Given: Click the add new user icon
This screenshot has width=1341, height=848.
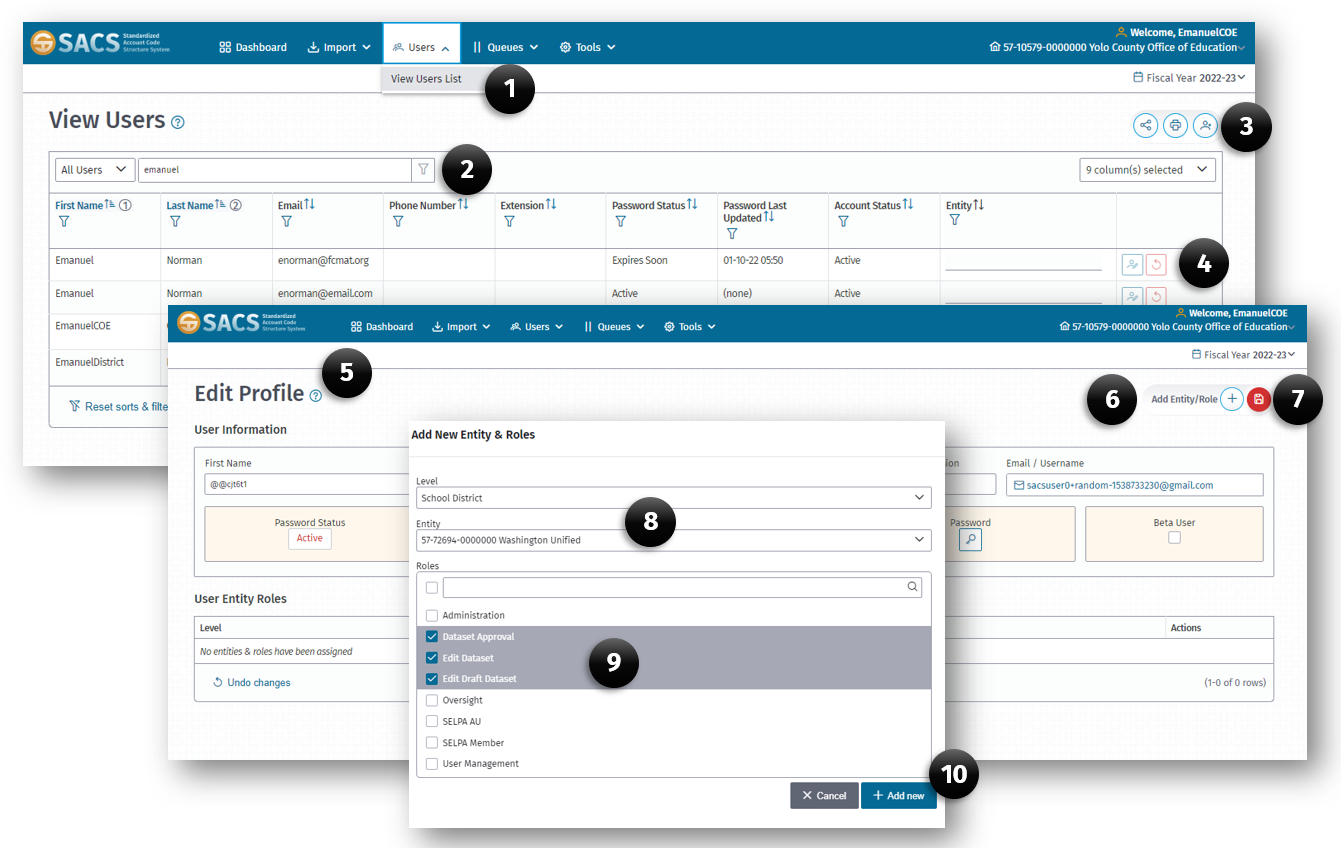Looking at the screenshot, I should pyautogui.click(x=1205, y=125).
